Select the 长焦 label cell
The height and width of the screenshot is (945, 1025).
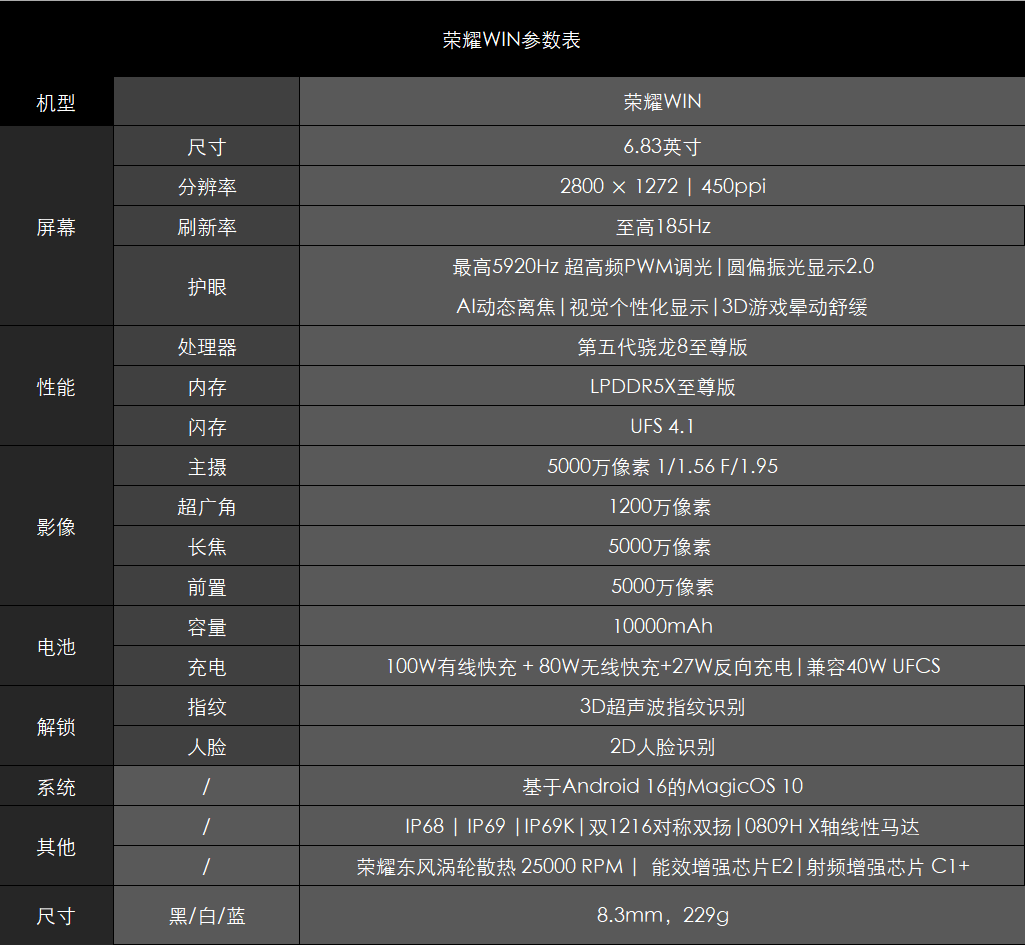207,547
